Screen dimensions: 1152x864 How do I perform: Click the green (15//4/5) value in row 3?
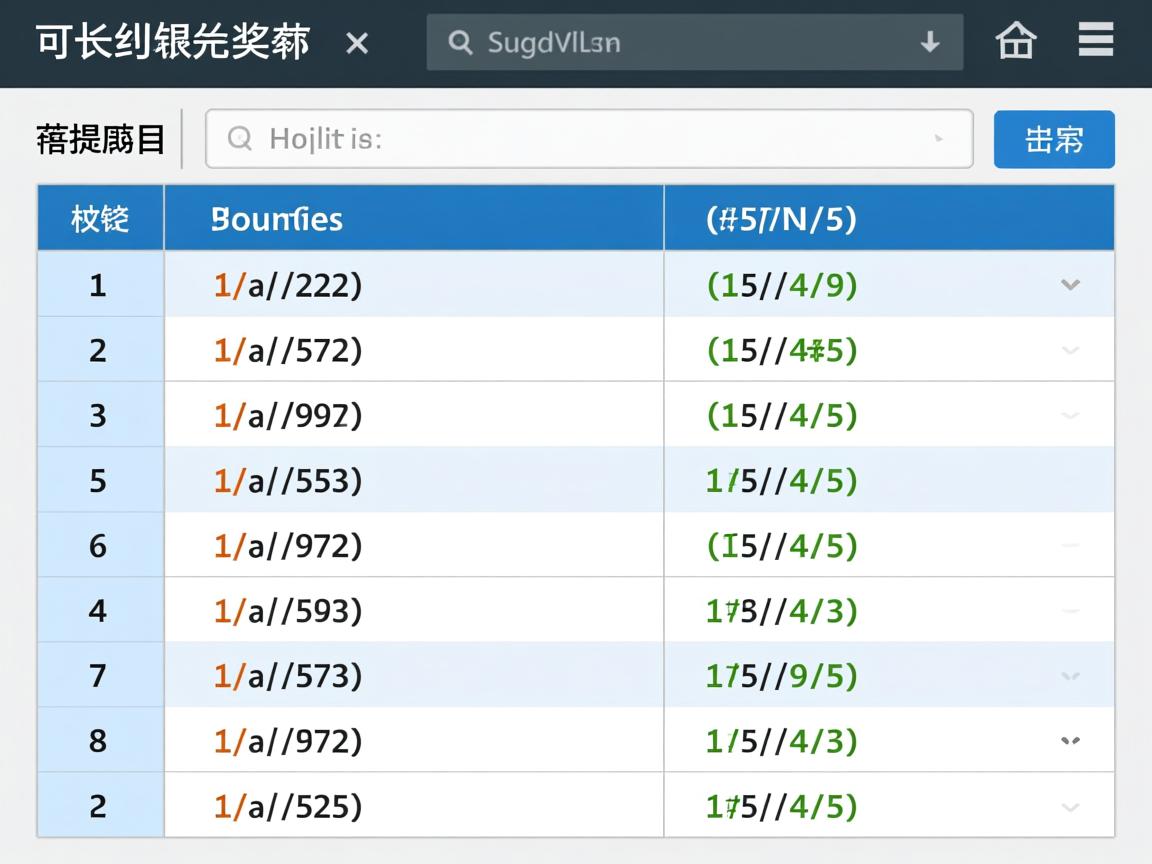point(780,416)
